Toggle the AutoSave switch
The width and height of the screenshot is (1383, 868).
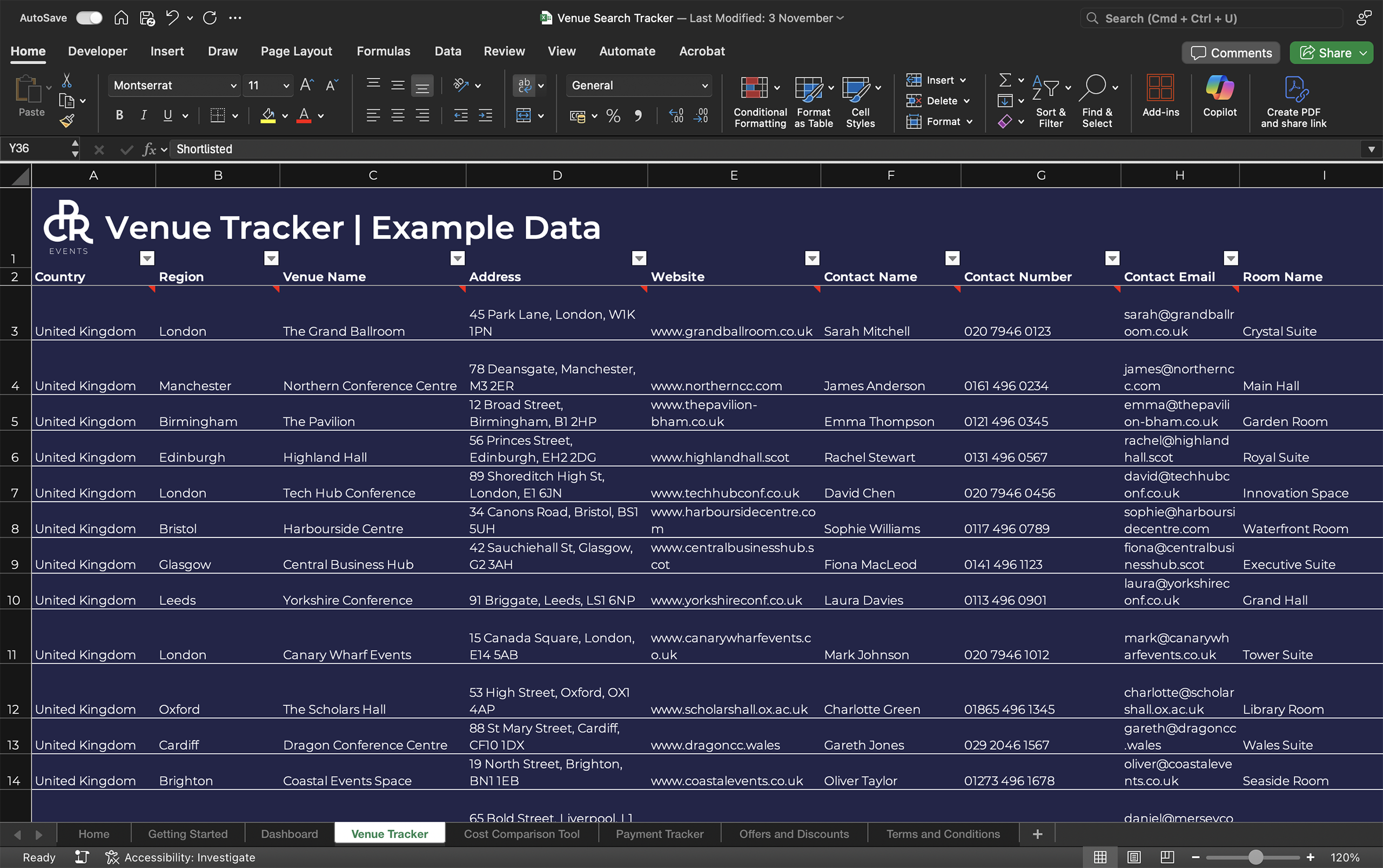click(90, 18)
